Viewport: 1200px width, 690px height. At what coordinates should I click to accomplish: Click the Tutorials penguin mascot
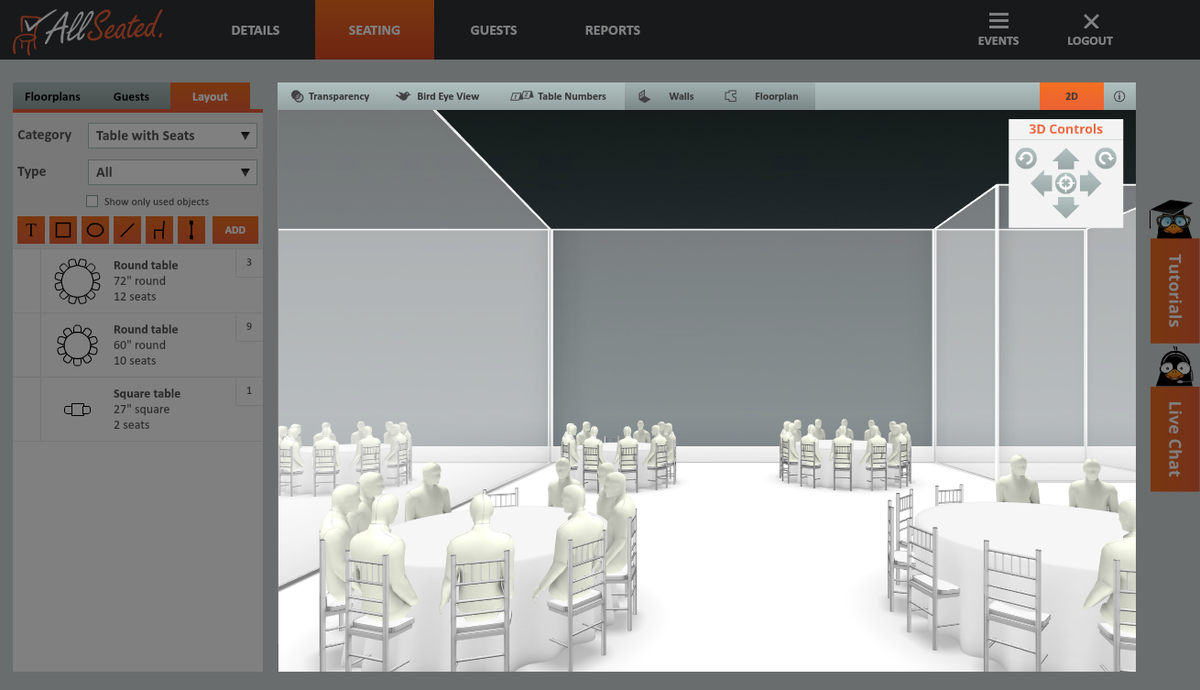tap(1171, 219)
